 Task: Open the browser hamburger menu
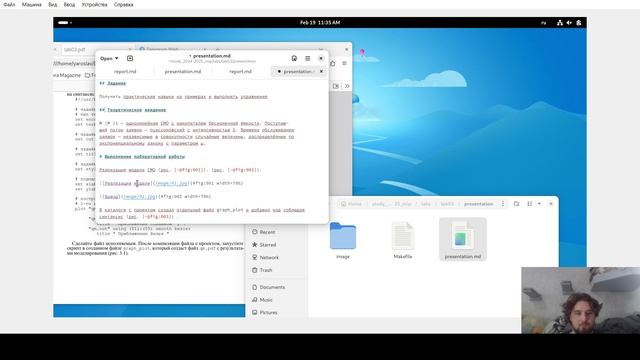[x=344, y=63]
